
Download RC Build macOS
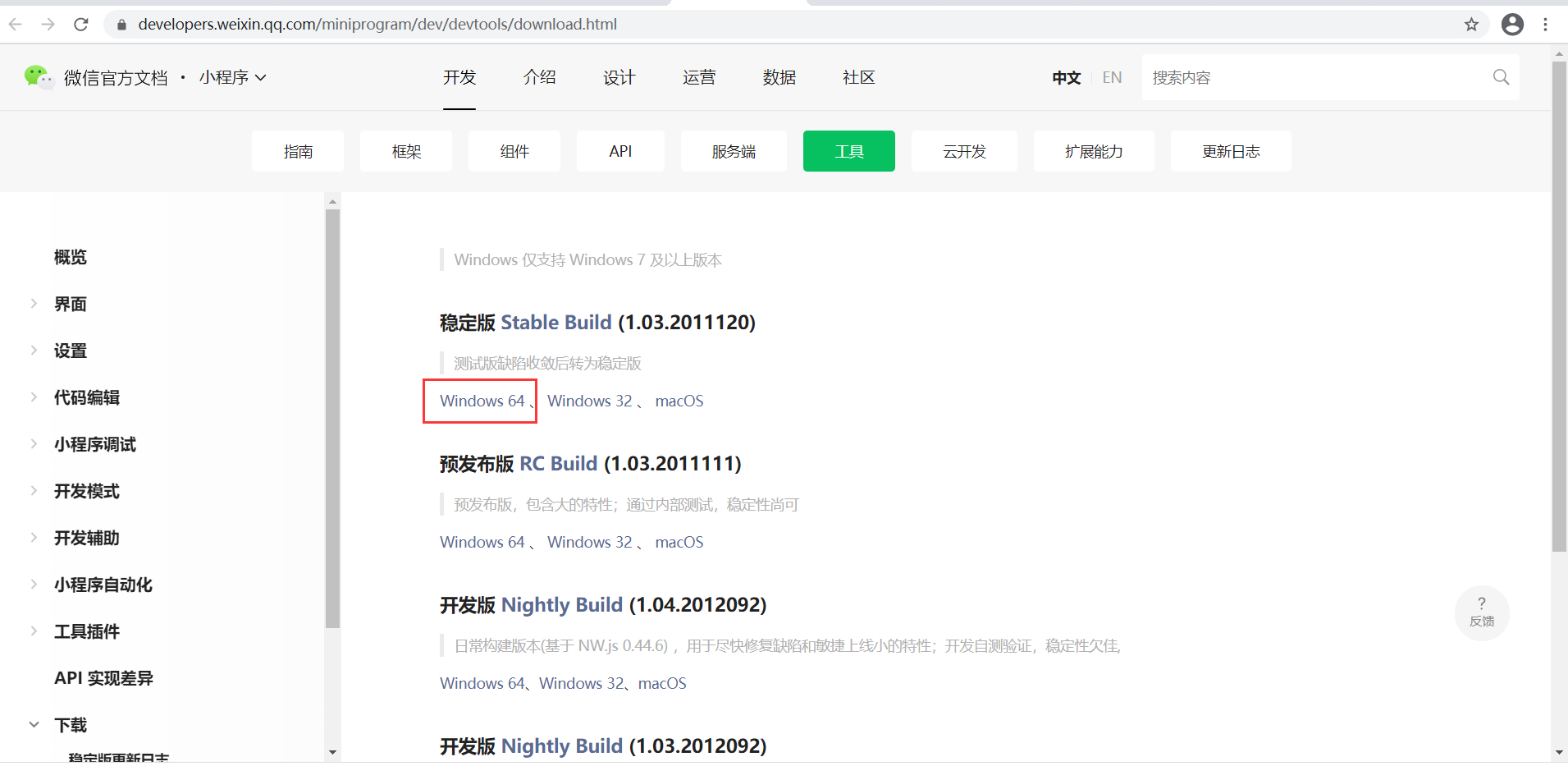pos(679,542)
